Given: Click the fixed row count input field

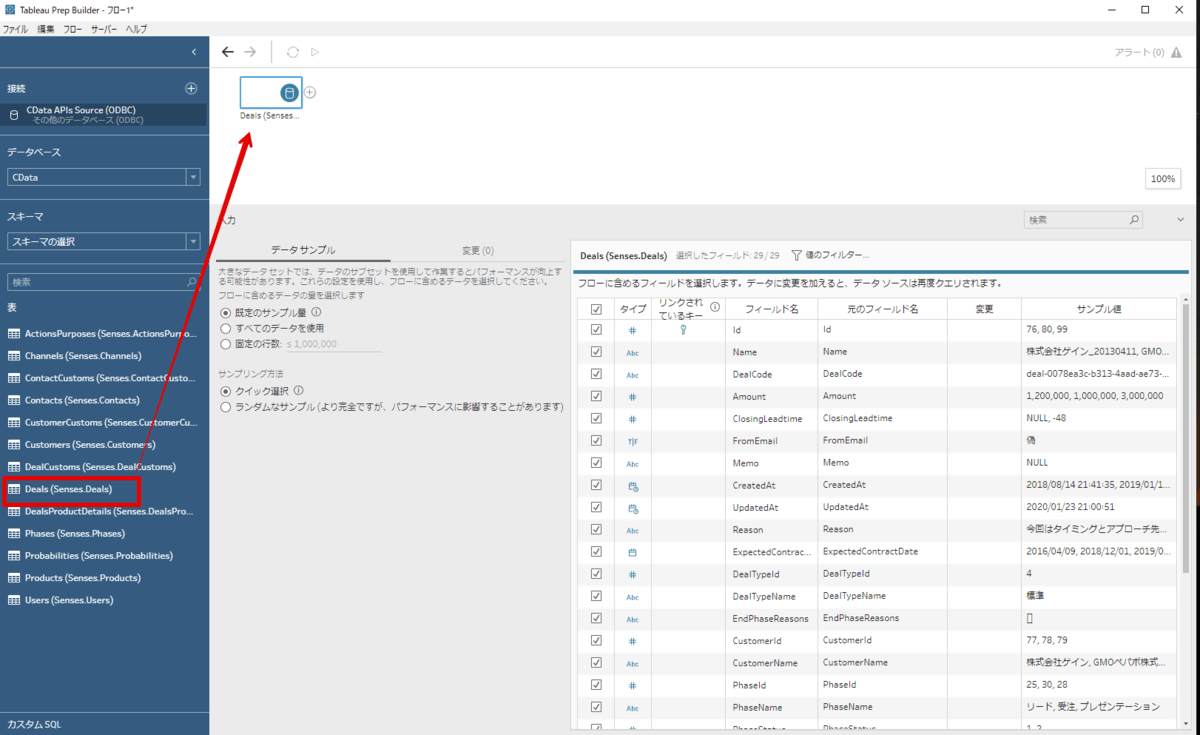Looking at the screenshot, I should pyautogui.click(x=334, y=344).
